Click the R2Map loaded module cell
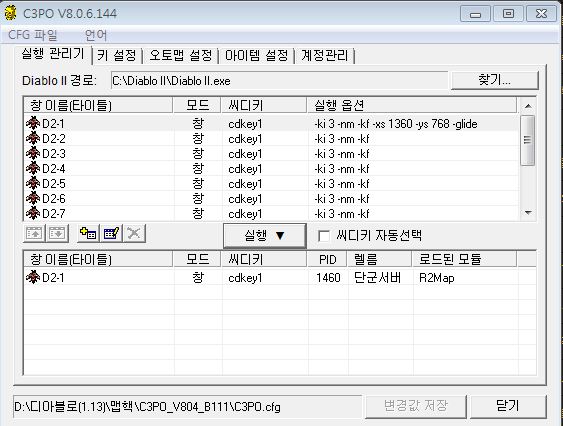The height and width of the screenshot is (426, 563). [437, 278]
